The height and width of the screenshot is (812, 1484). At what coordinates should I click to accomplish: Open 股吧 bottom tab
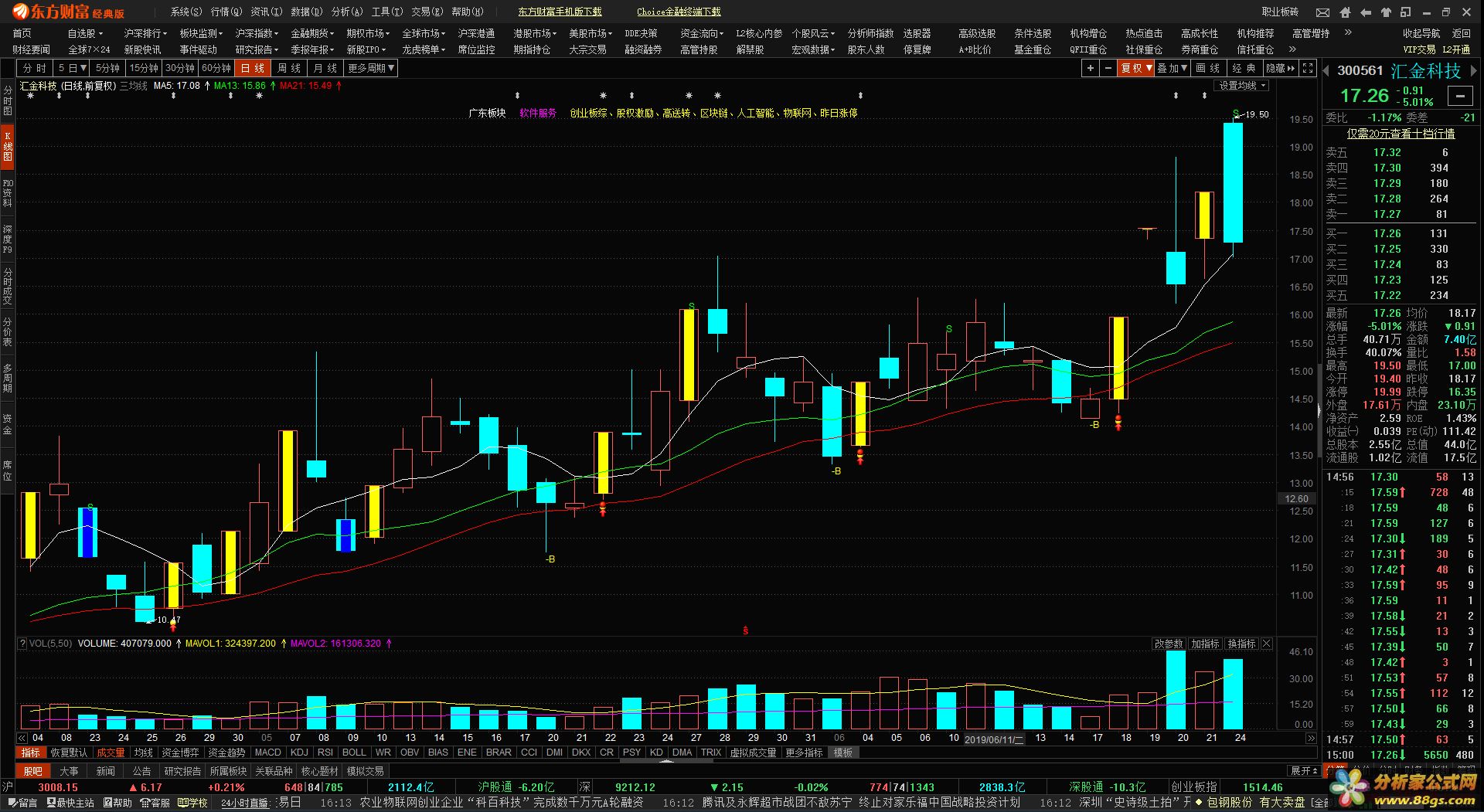pyautogui.click(x=32, y=771)
